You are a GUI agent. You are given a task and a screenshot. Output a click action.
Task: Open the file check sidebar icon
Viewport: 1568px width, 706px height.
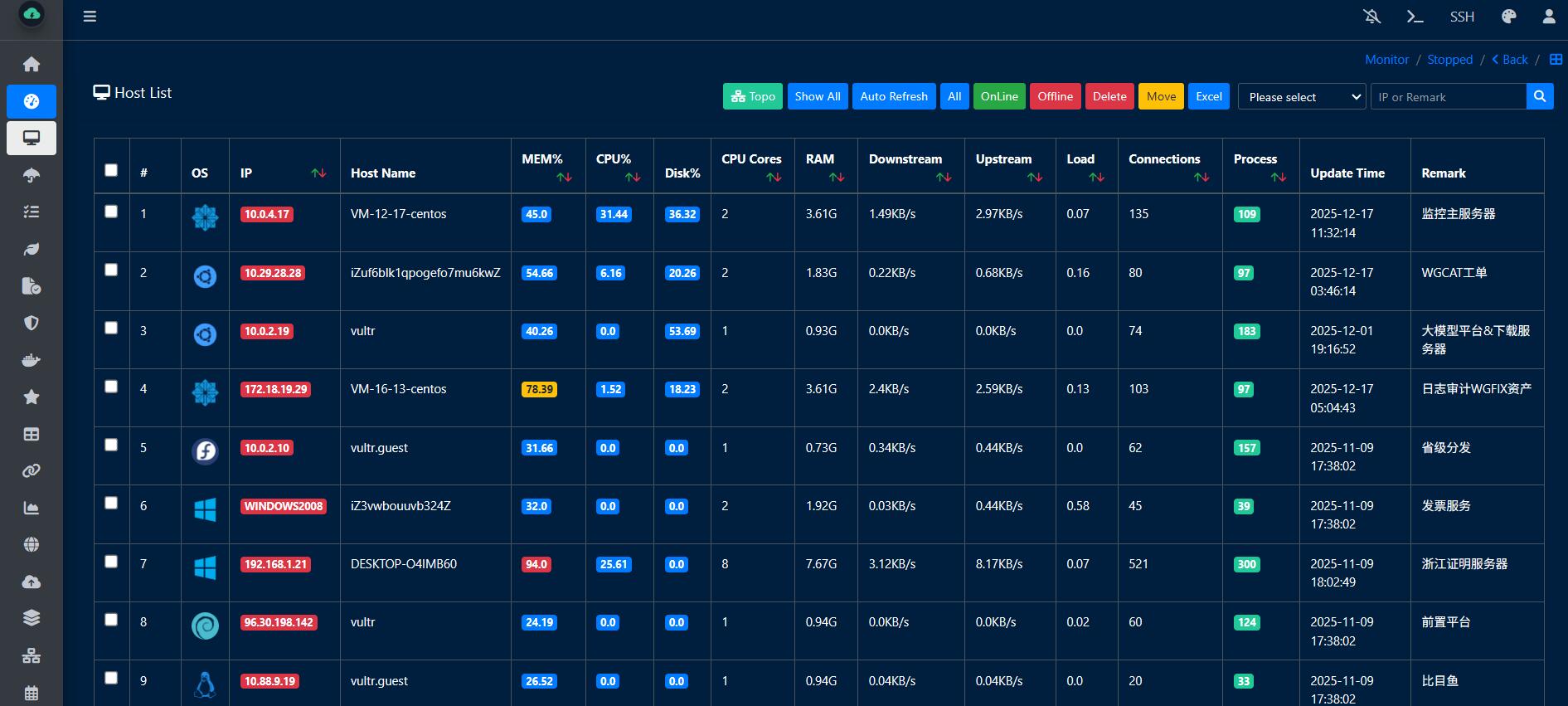pos(32,286)
